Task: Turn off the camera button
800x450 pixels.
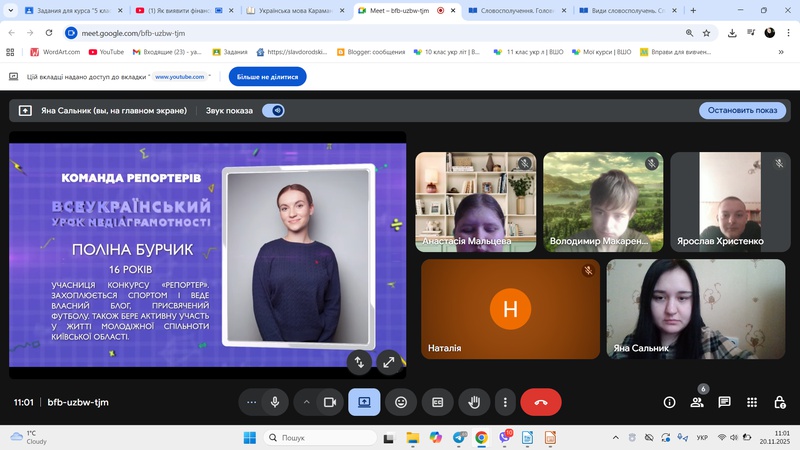Action: coord(329,402)
